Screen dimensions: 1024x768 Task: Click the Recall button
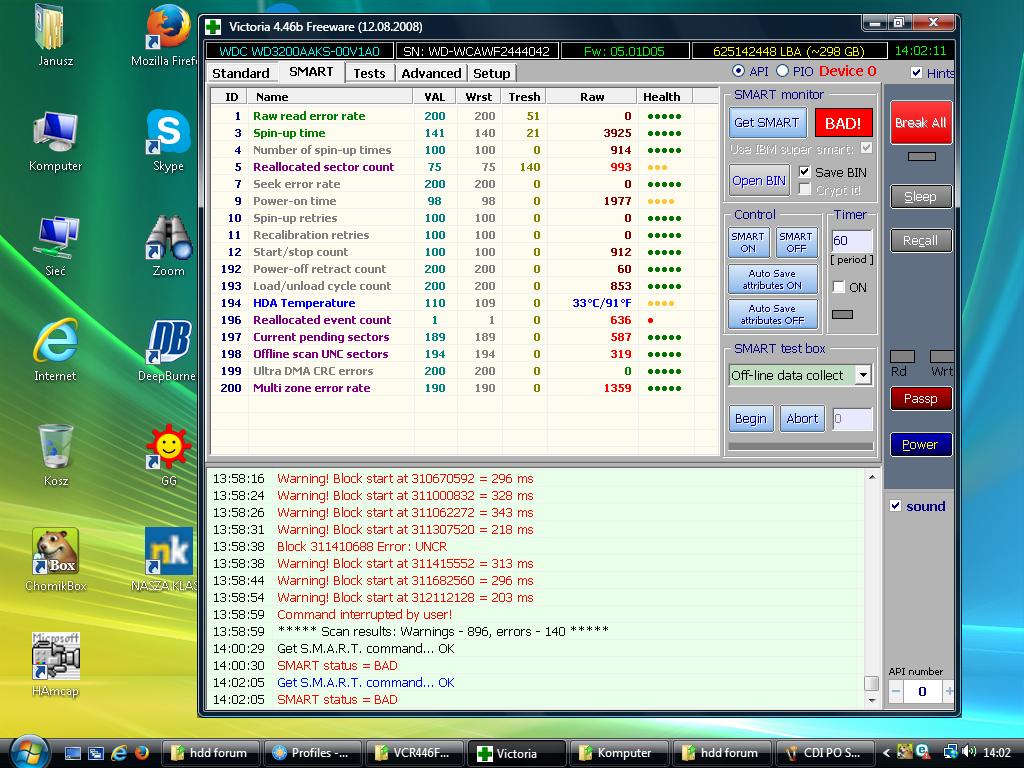pyautogui.click(x=921, y=240)
